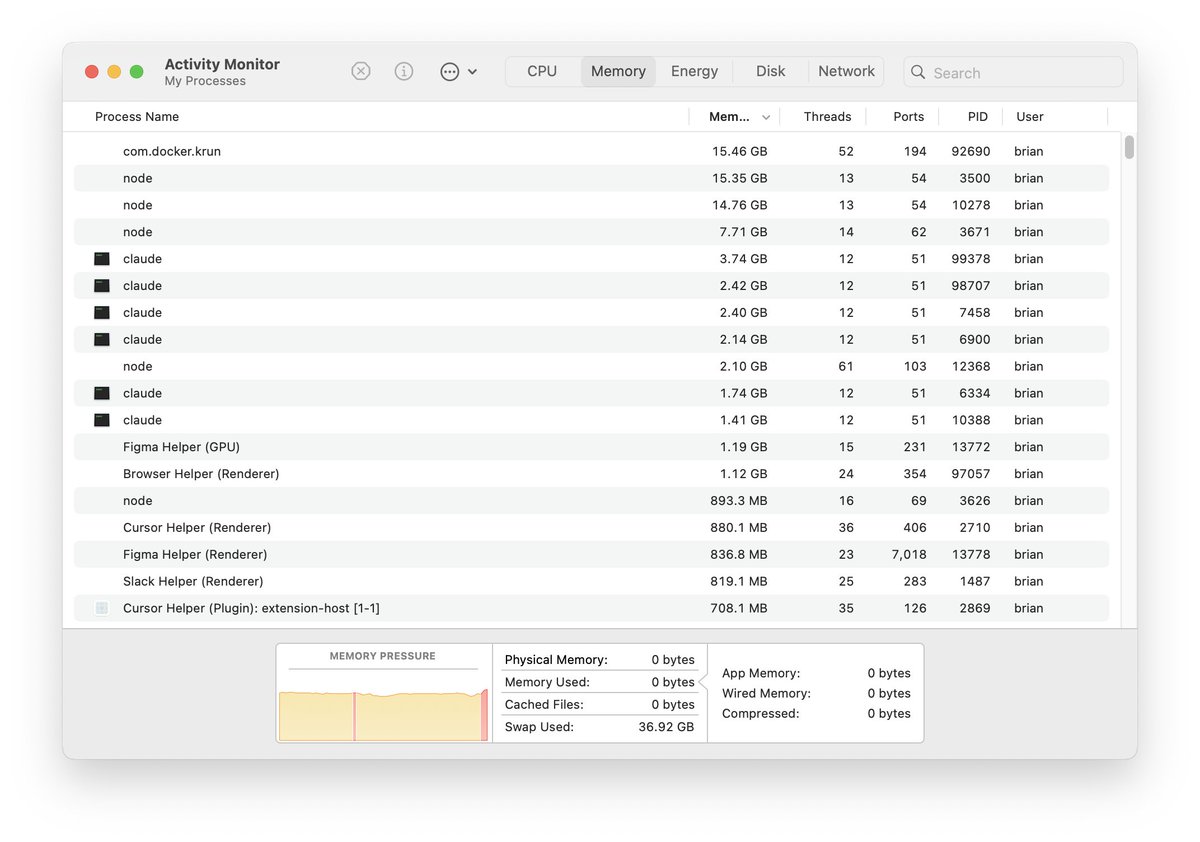Select the com.docker.krun process row
Screen dimensions: 1200x842
591,151
